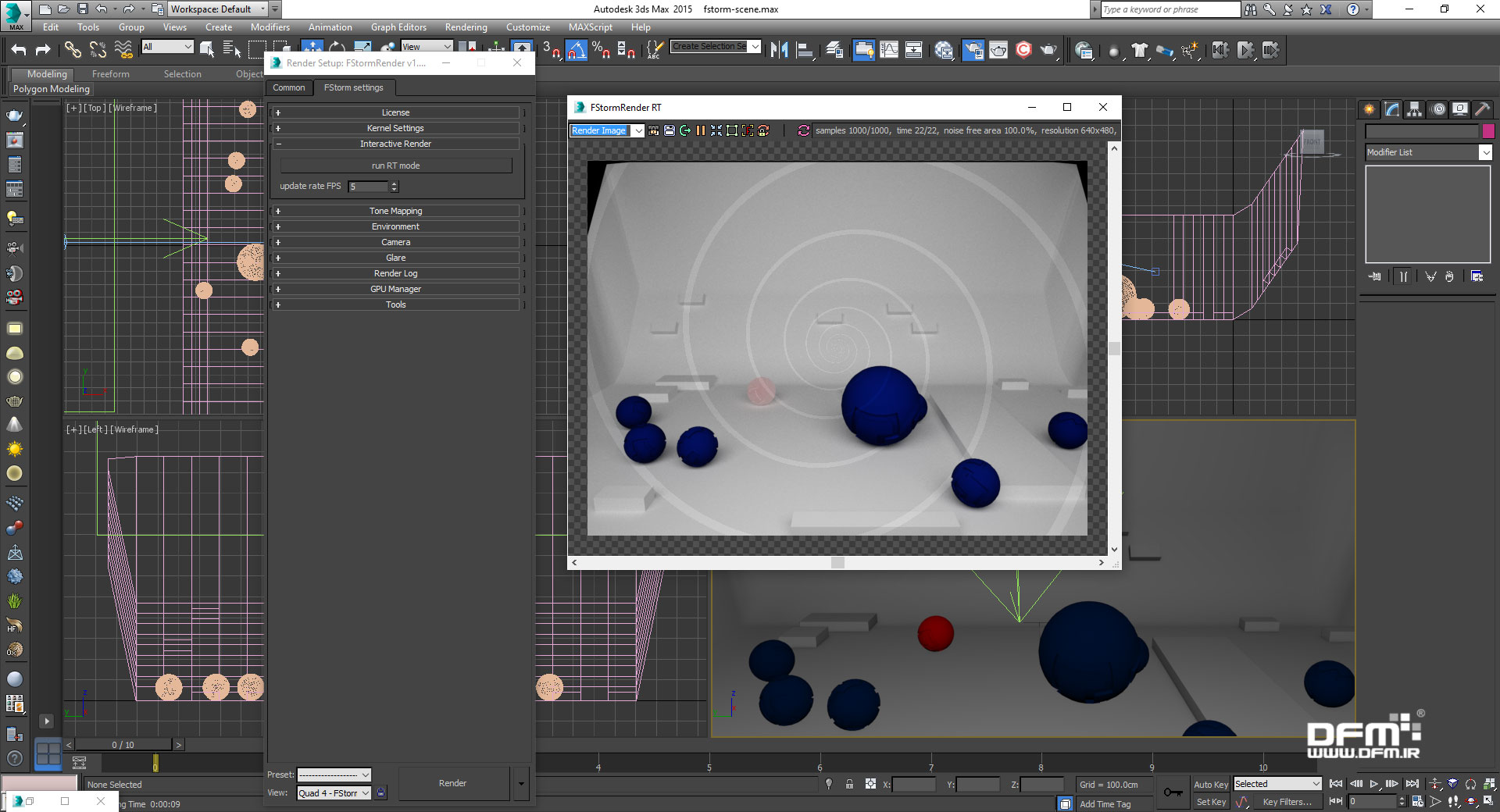Viewport: 1500px width, 812px height.
Task: Toggle the Auto Key mode
Action: (x=1211, y=784)
